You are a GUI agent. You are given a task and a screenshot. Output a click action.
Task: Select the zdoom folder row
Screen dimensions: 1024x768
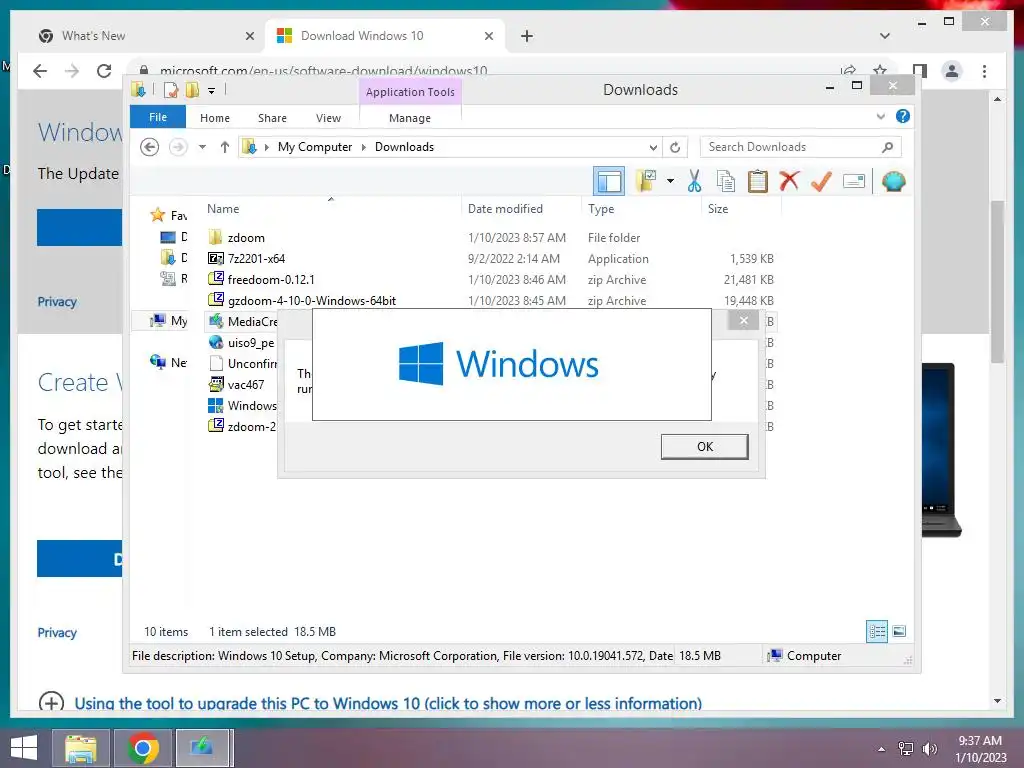coord(491,238)
